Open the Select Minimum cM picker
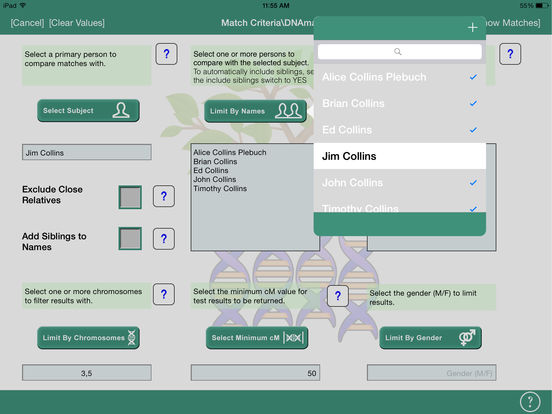Image resolution: width=552 pixels, height=414 pixels. tap(257, 338)
